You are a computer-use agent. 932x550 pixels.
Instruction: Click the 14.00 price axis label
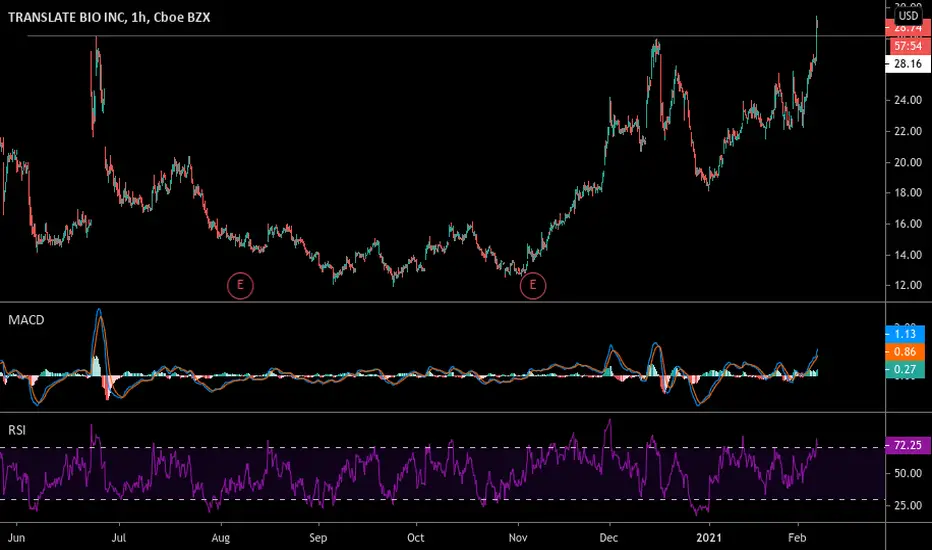[x=908, y=255]
